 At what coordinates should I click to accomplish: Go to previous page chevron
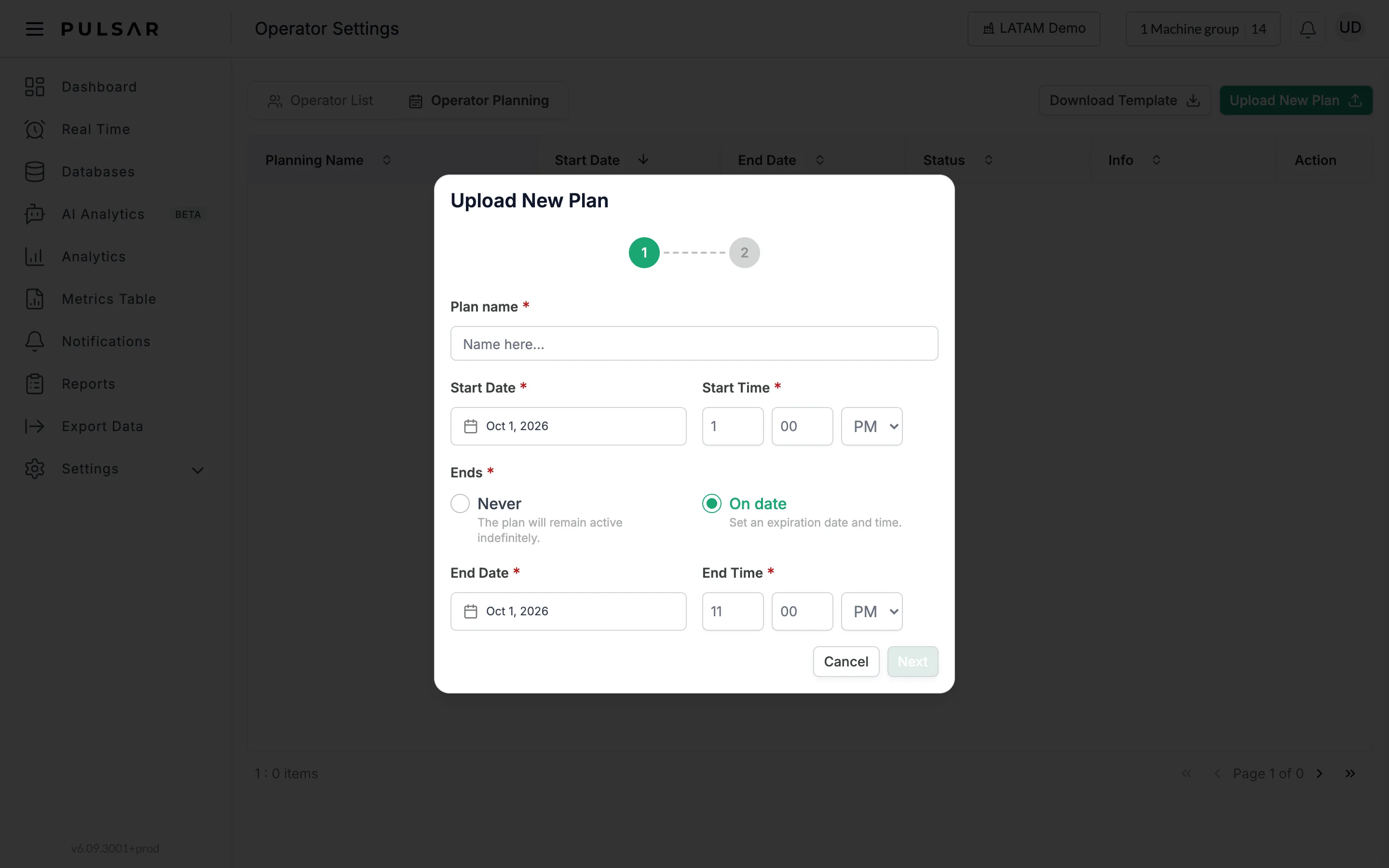[1217, 774]
